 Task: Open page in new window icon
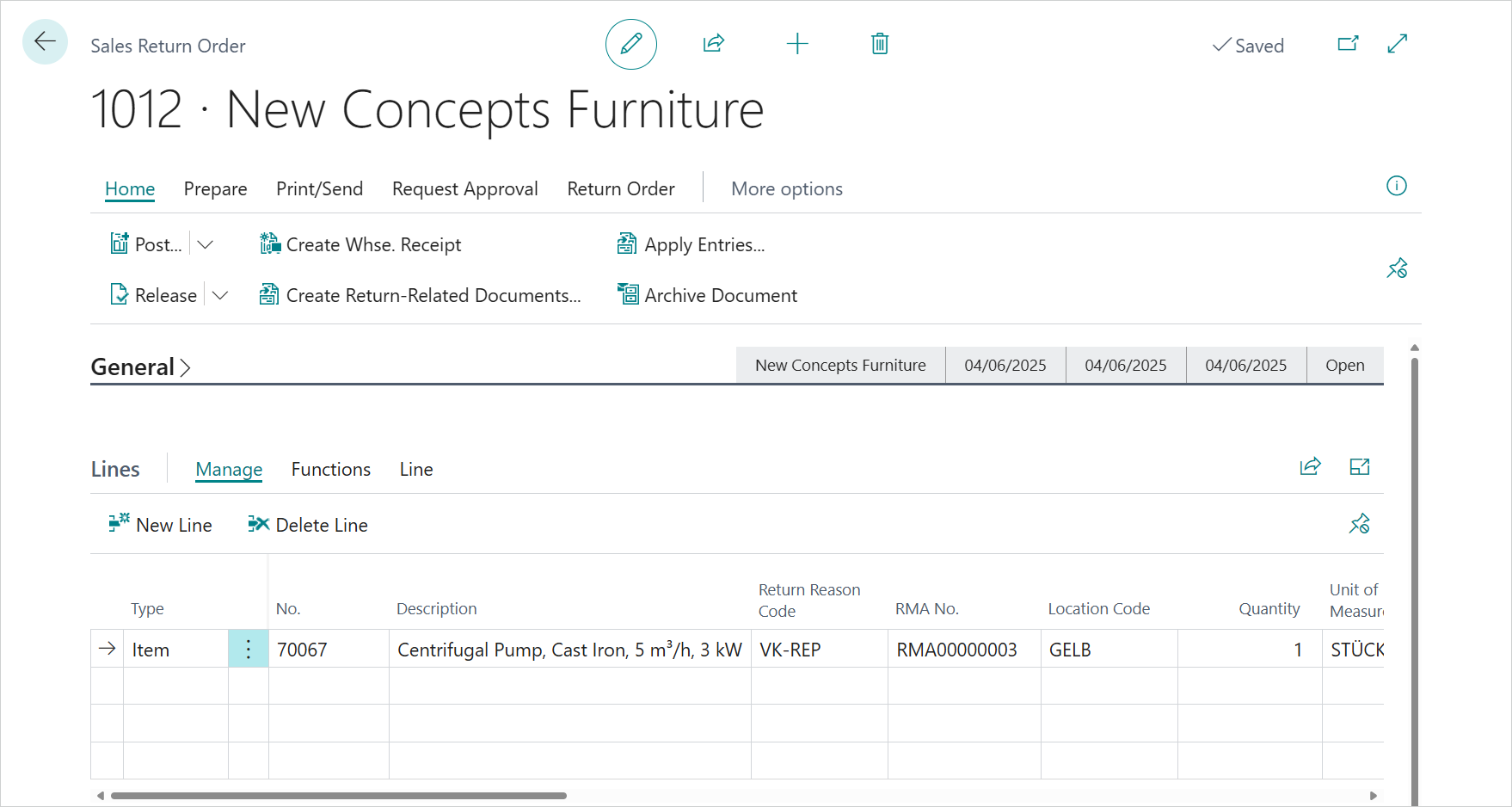coord(1348,44)
